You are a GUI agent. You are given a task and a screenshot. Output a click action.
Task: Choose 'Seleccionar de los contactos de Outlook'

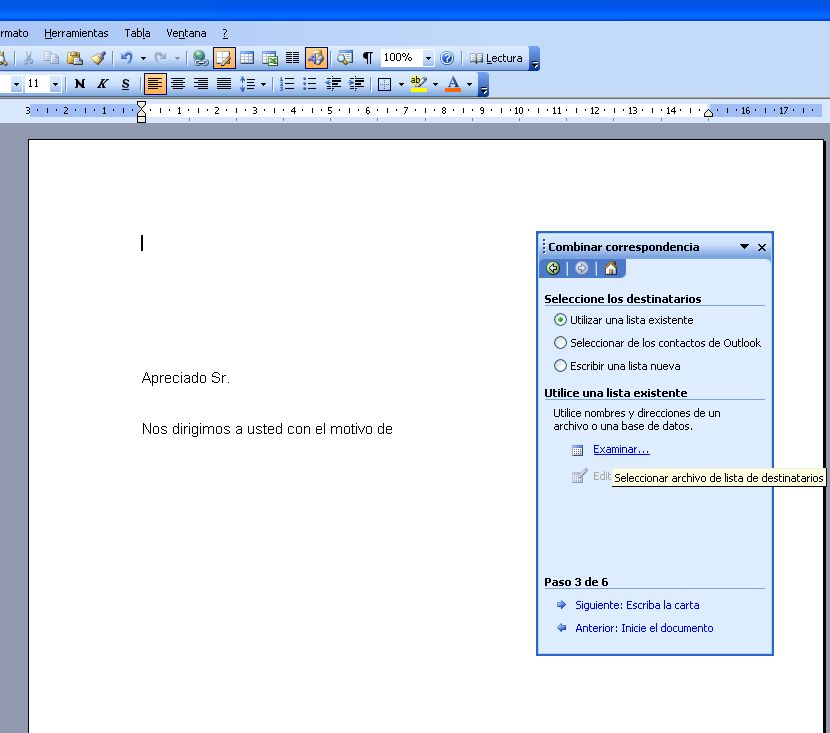click(x=560, y=343)
